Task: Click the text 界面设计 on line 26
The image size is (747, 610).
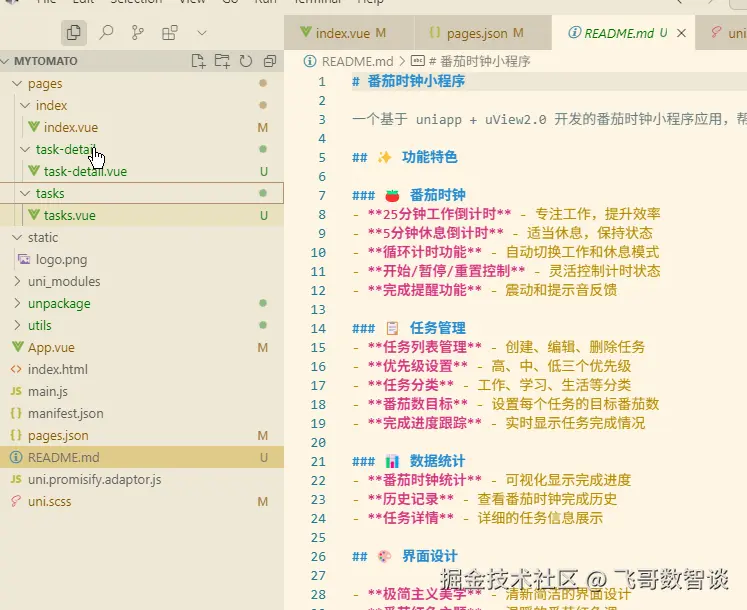Action: 429,556
